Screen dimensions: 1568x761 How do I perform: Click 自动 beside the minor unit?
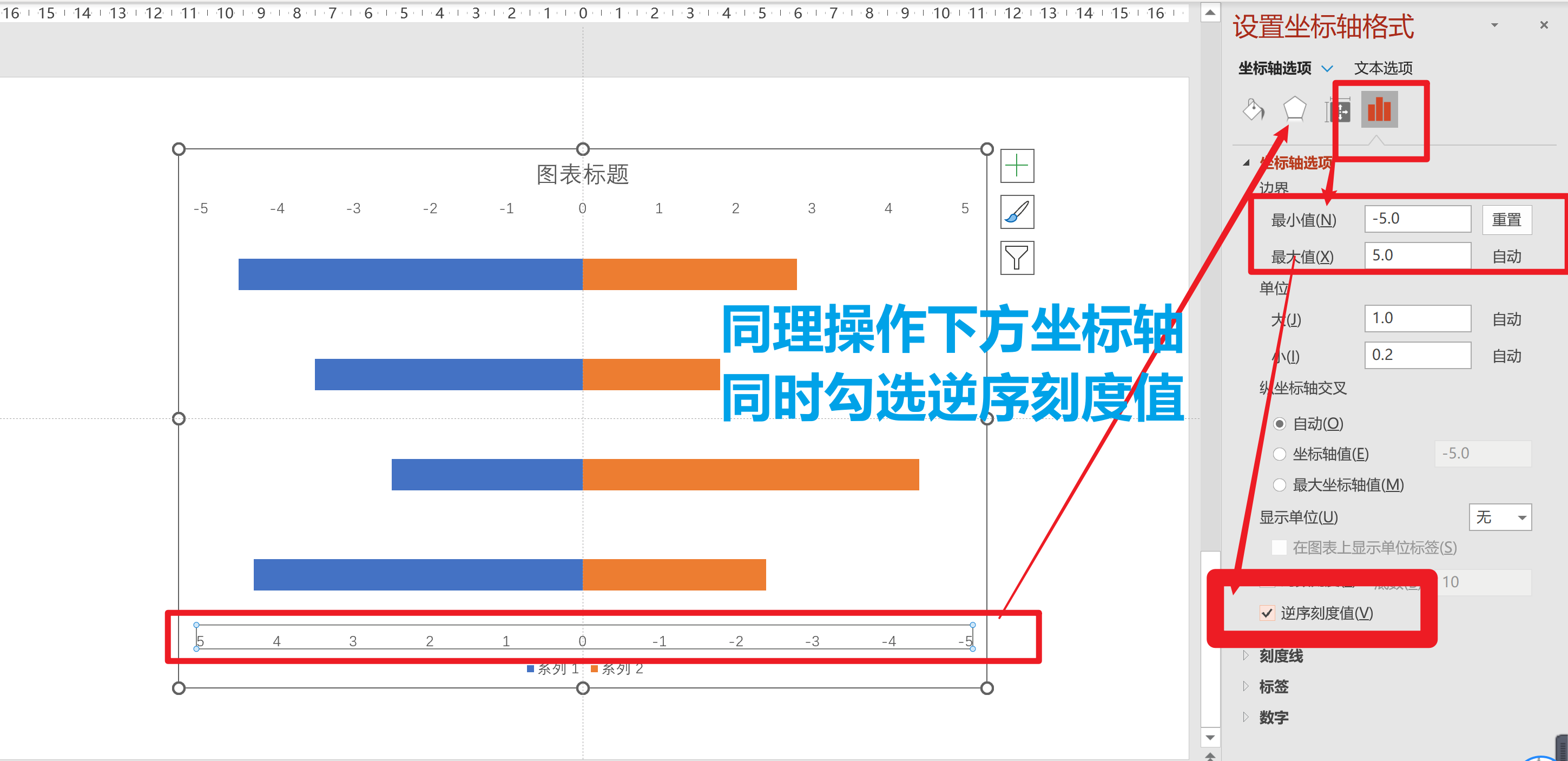coord(1506,356)
